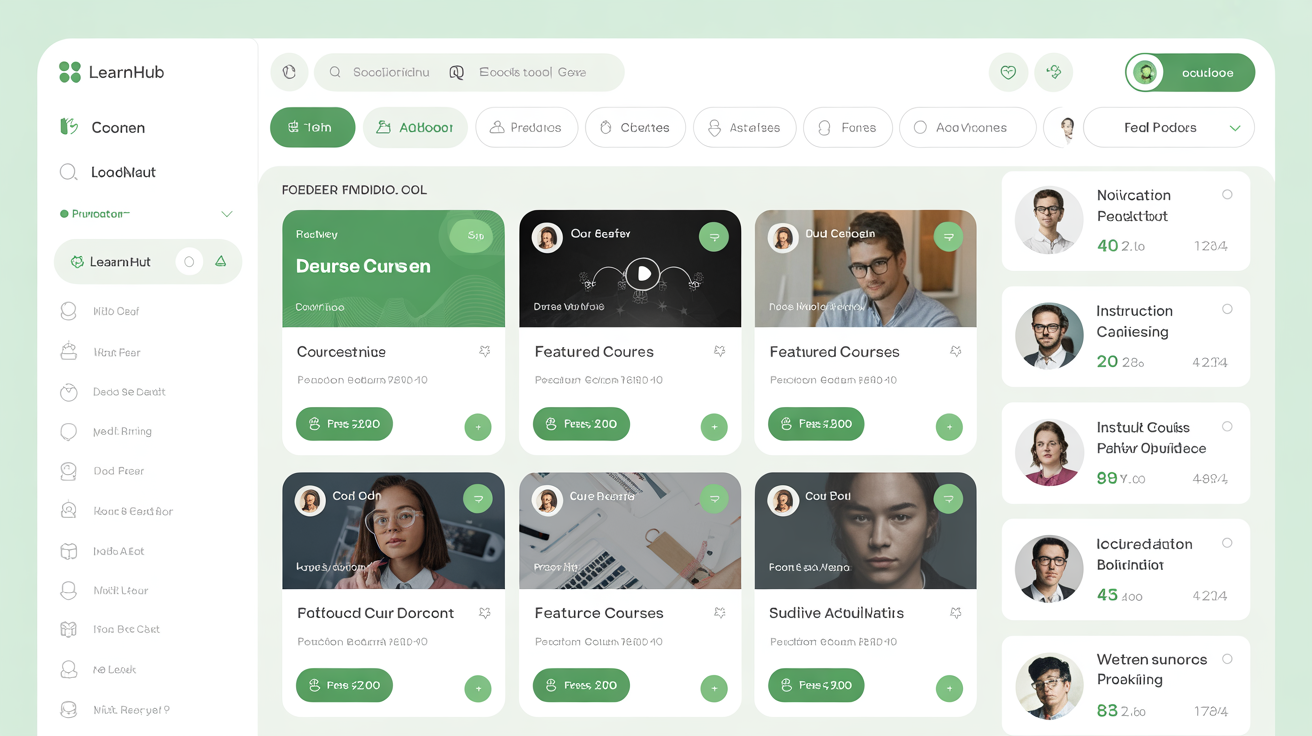The height and width of the screenshot is (736, 1312).
Task: Click the triangle icon in LearnHut sidebar item
Action: point(221,262)
